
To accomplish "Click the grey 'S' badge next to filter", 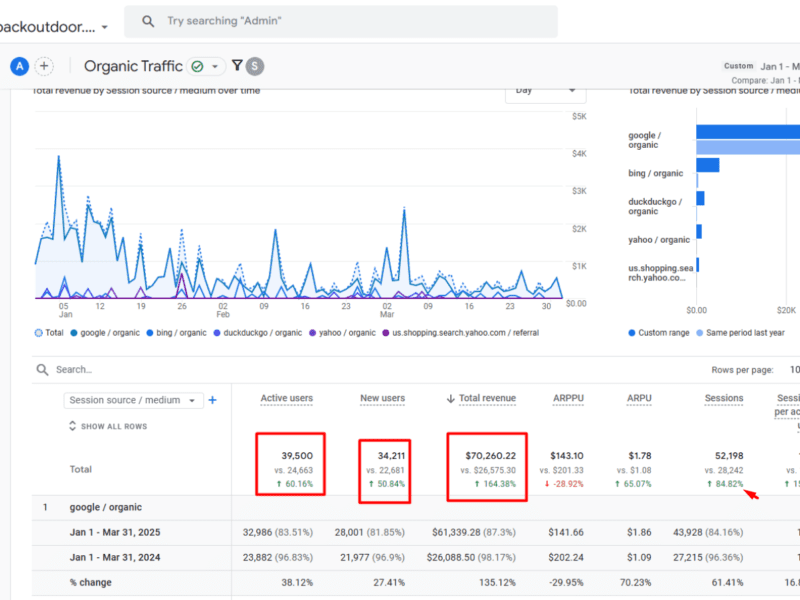I will tap(256, 66).
